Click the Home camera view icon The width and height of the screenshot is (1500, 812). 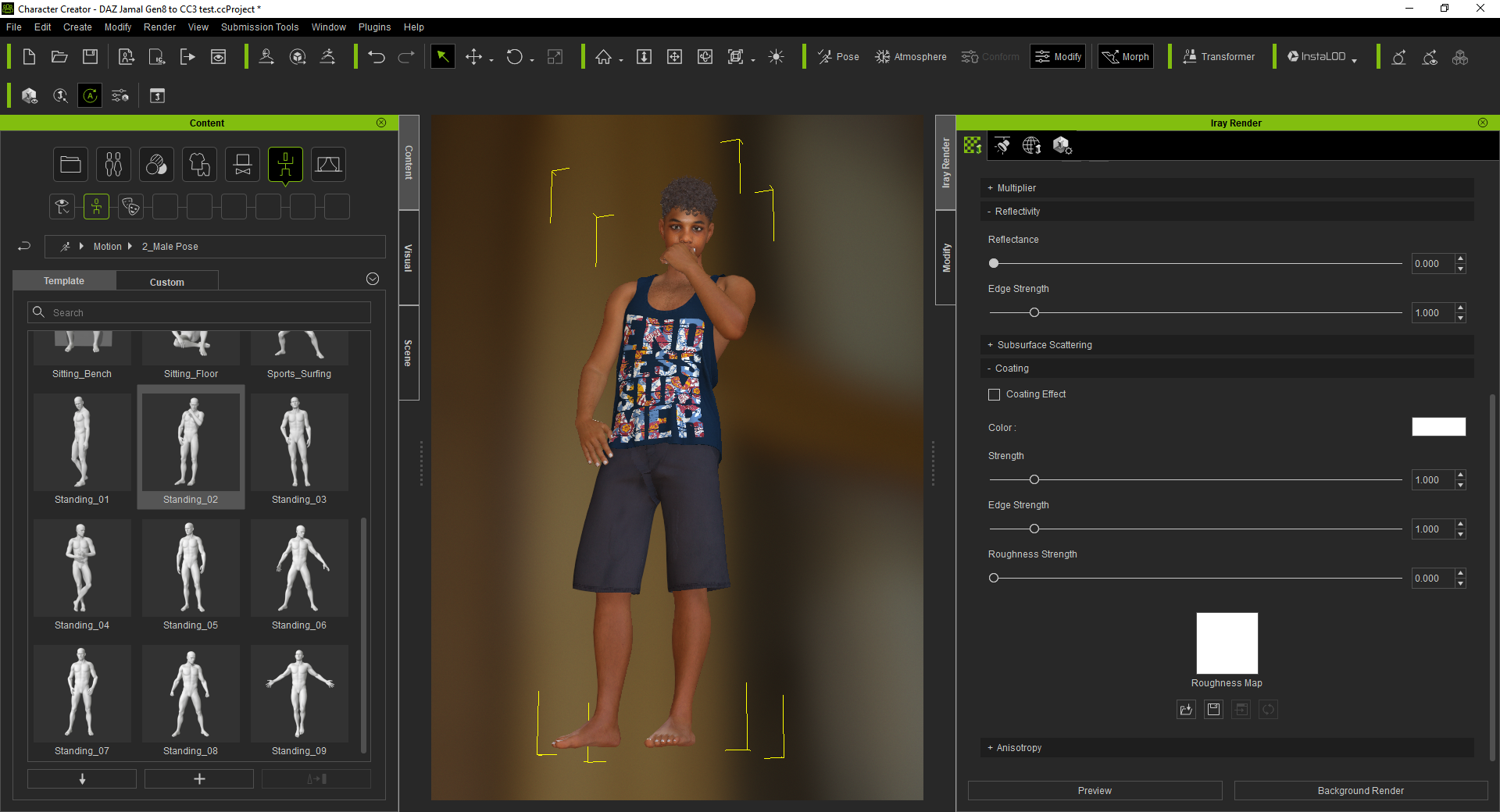coord(603,57)
